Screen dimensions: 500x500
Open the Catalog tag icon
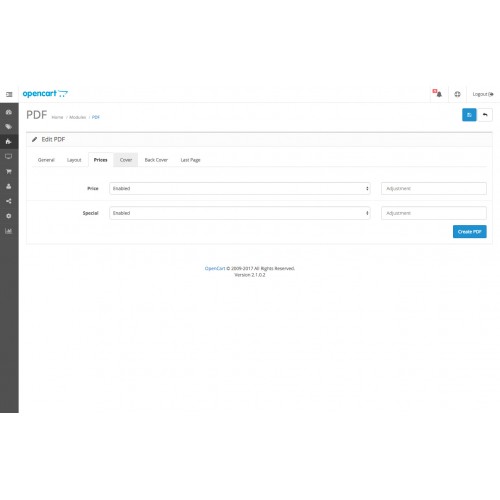point(9,127)
